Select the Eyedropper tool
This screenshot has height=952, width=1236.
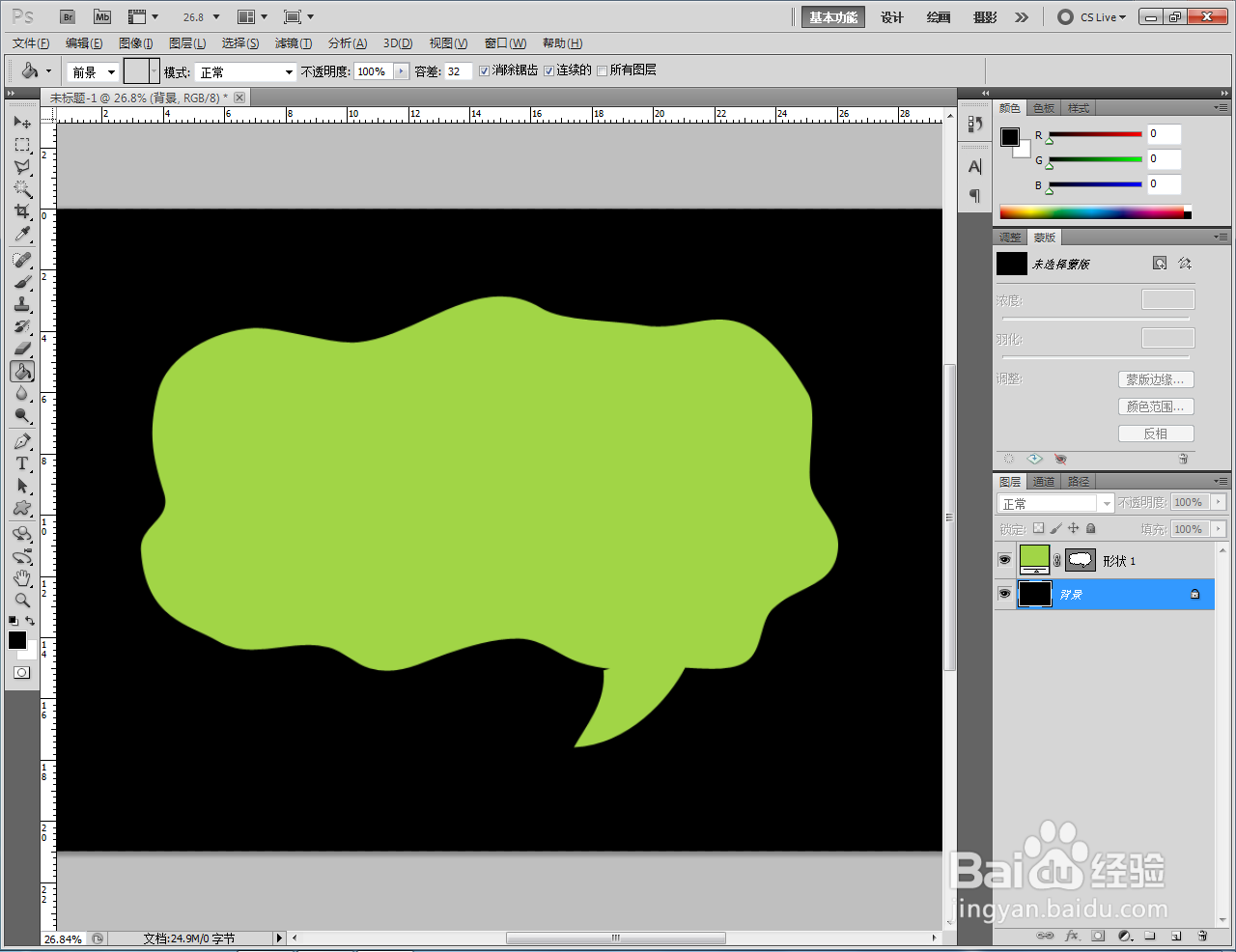[x=22, y=235]
